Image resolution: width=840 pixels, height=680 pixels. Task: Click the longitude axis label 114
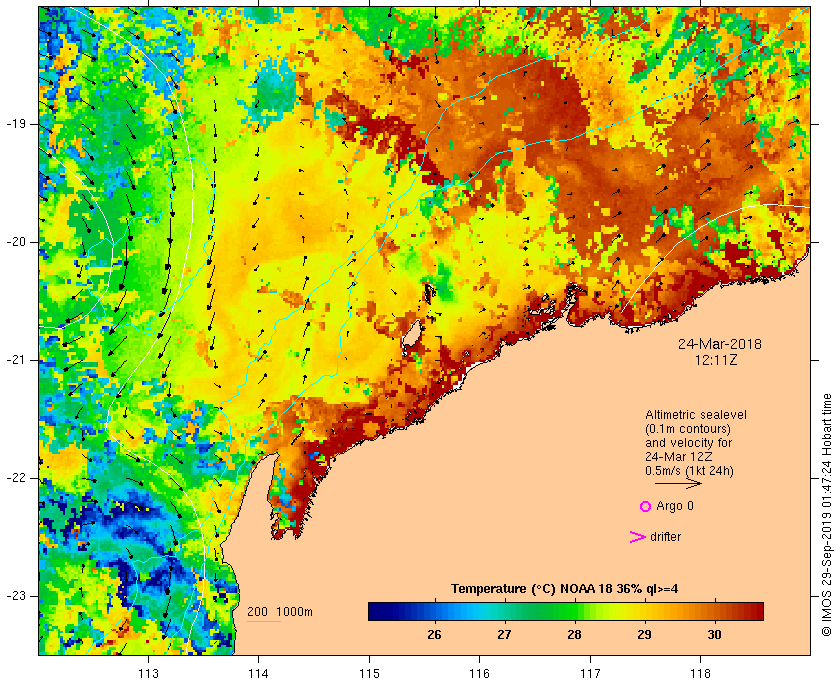pos(259,673)
